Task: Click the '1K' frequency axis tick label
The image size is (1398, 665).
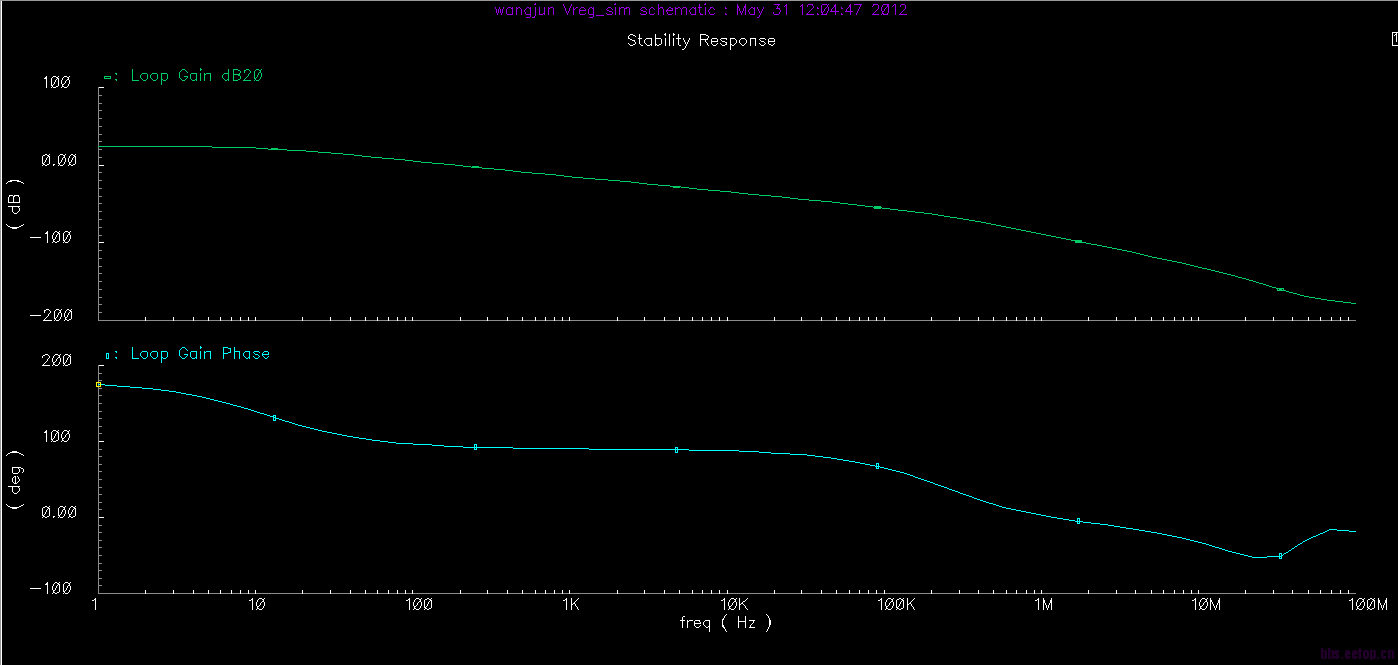Action: [570, 606]
